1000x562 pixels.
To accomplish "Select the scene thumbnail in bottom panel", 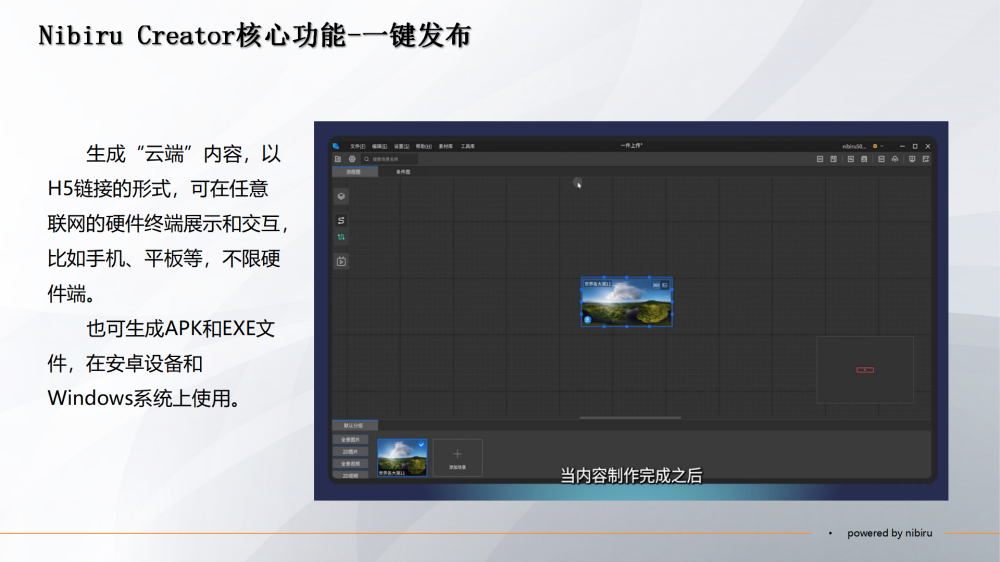I will pos(402,457).
